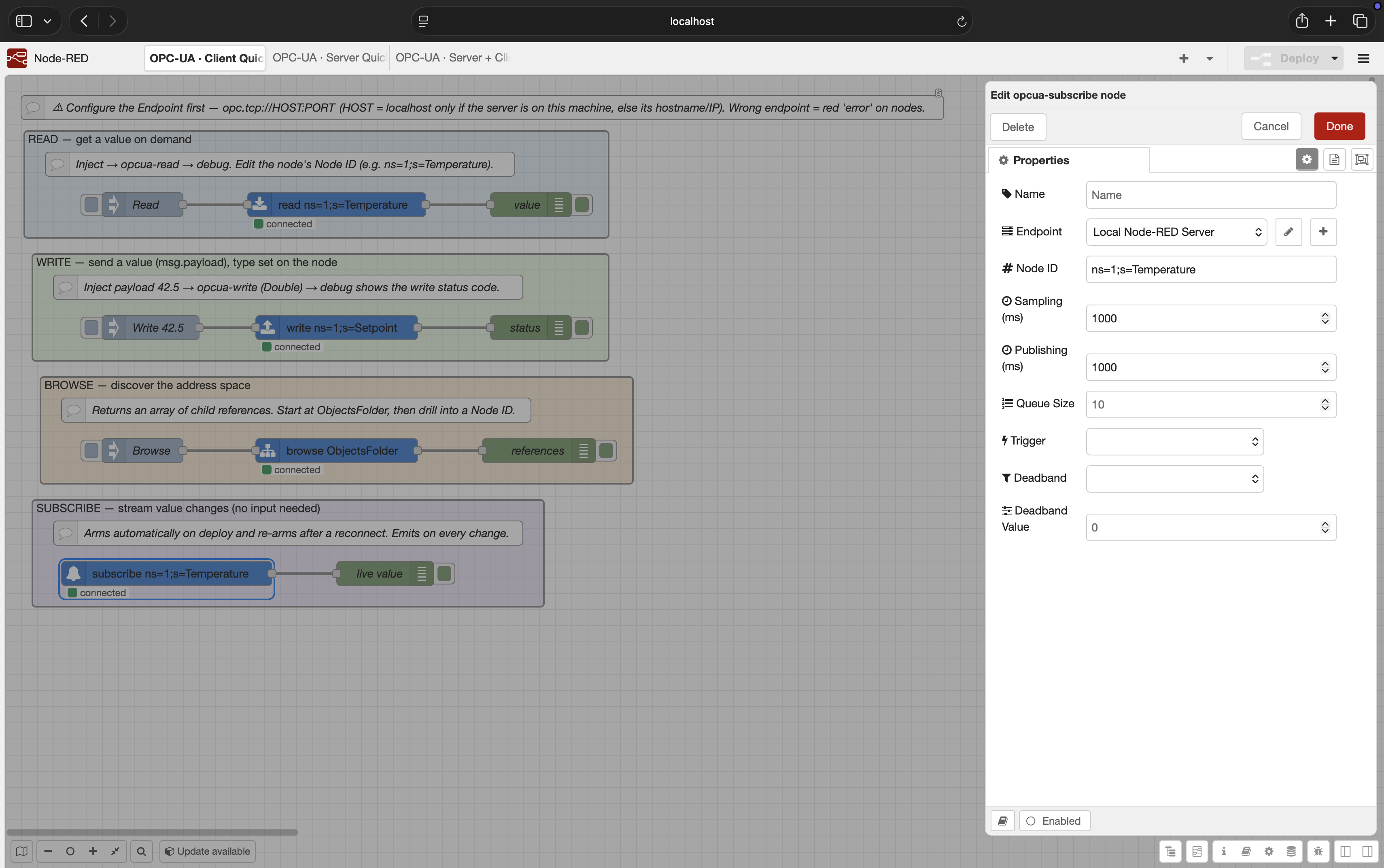Adjust the Deadband Value stepper
This screenshot has height=868, width=1384.
[x=1325, y=527]
